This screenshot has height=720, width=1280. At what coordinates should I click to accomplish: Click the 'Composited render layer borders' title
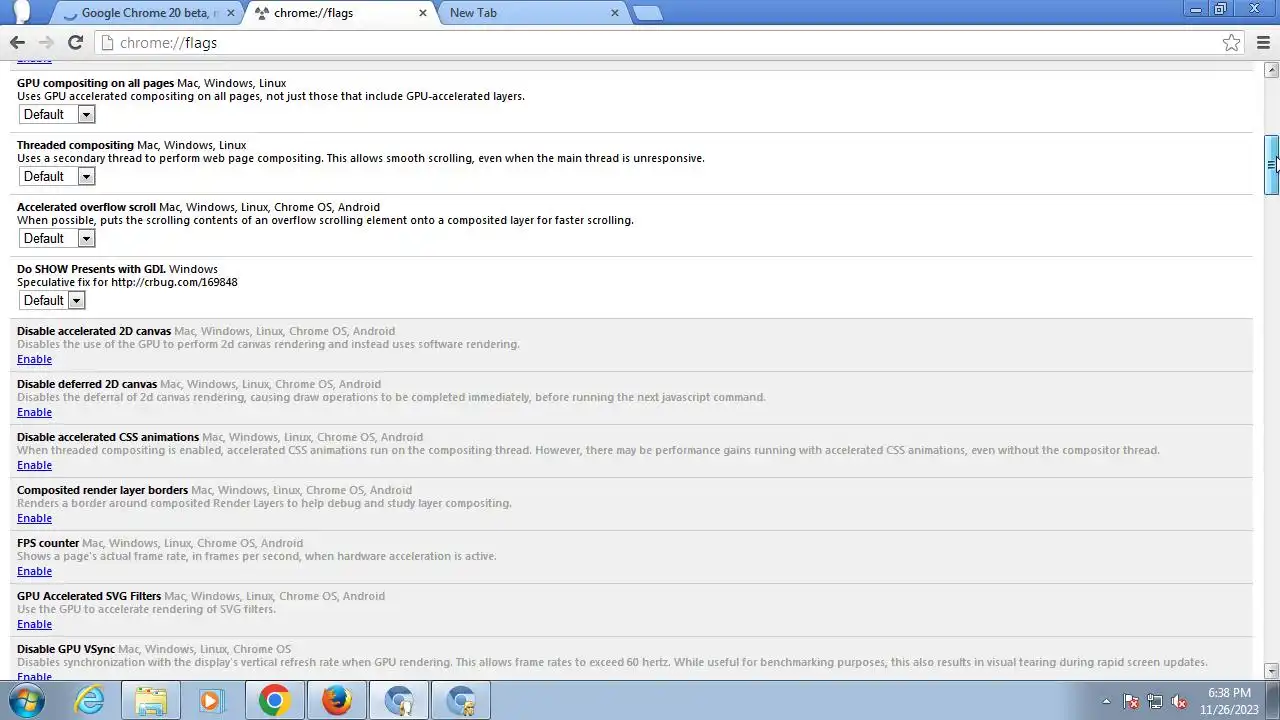[102, 490]
